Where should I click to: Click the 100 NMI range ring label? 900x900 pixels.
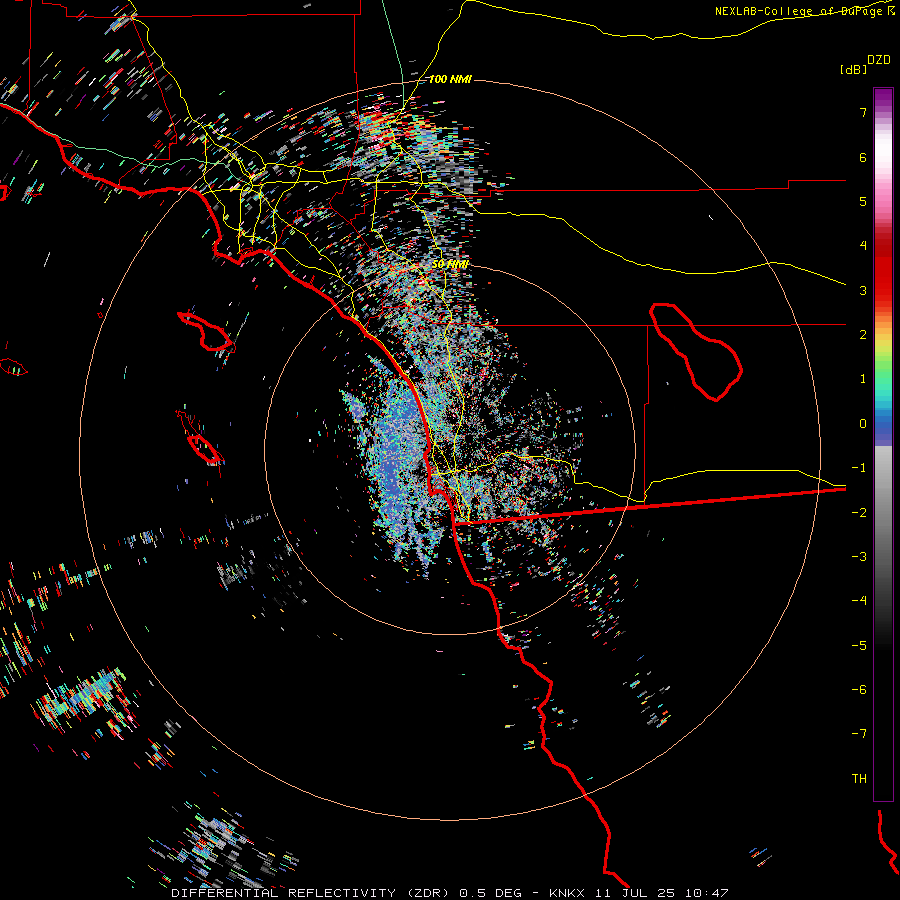[x=450, y=79]
